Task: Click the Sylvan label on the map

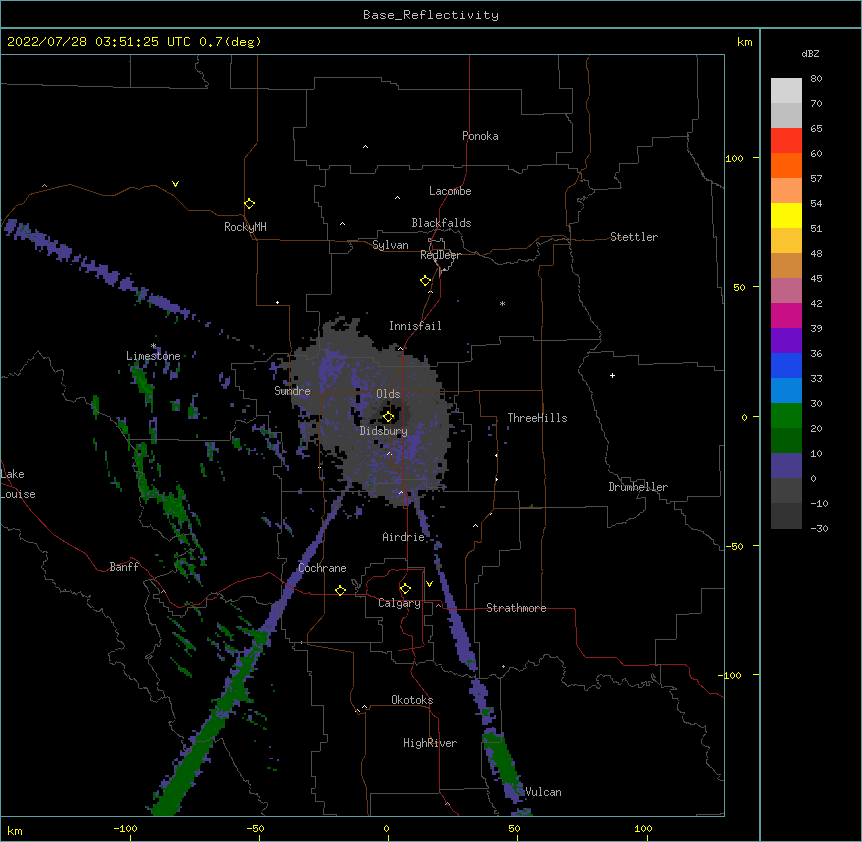Action: click(390, 245)
